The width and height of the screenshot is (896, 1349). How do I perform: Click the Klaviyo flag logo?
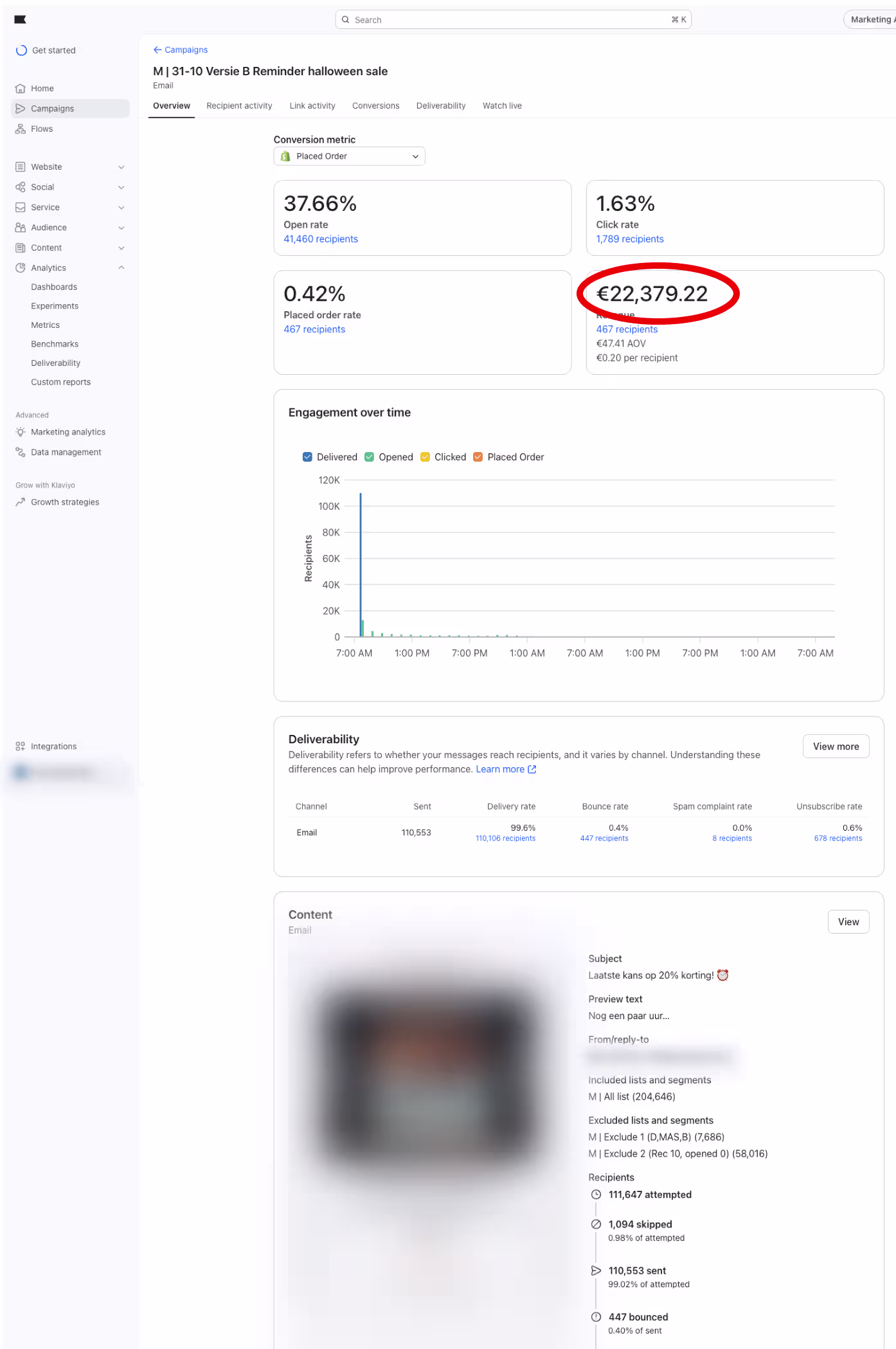pos(20,19)
